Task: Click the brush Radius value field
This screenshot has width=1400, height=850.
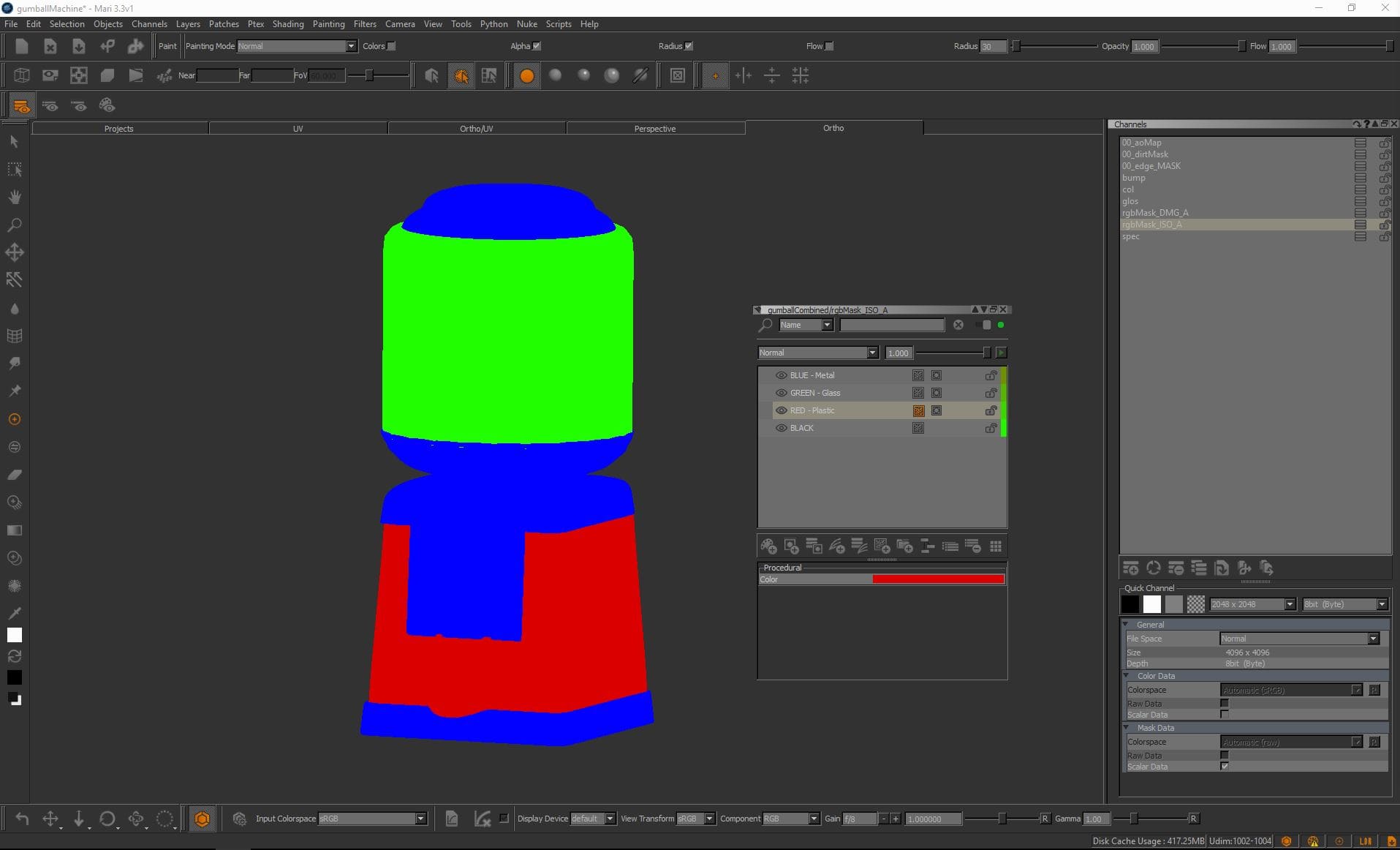Action: (993, 46)
